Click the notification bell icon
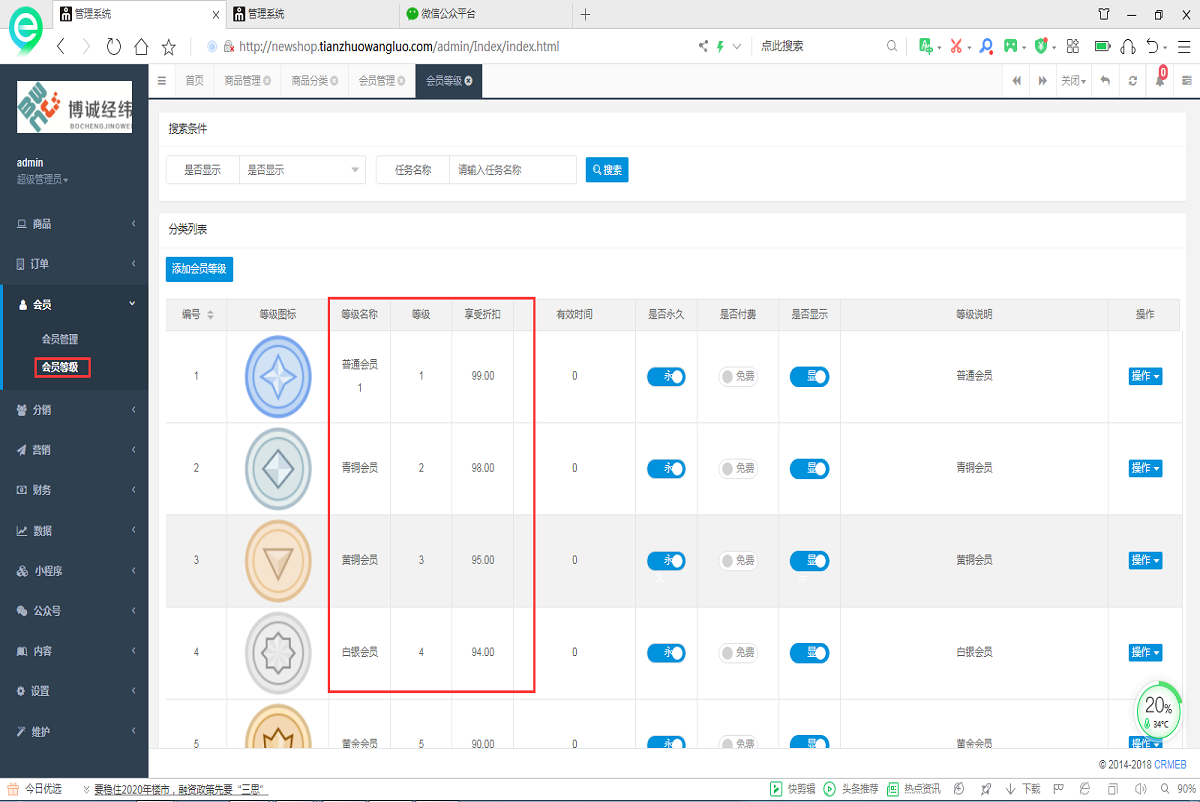The height and width of the screenshot is (802, 1200). click(1160, 81)
